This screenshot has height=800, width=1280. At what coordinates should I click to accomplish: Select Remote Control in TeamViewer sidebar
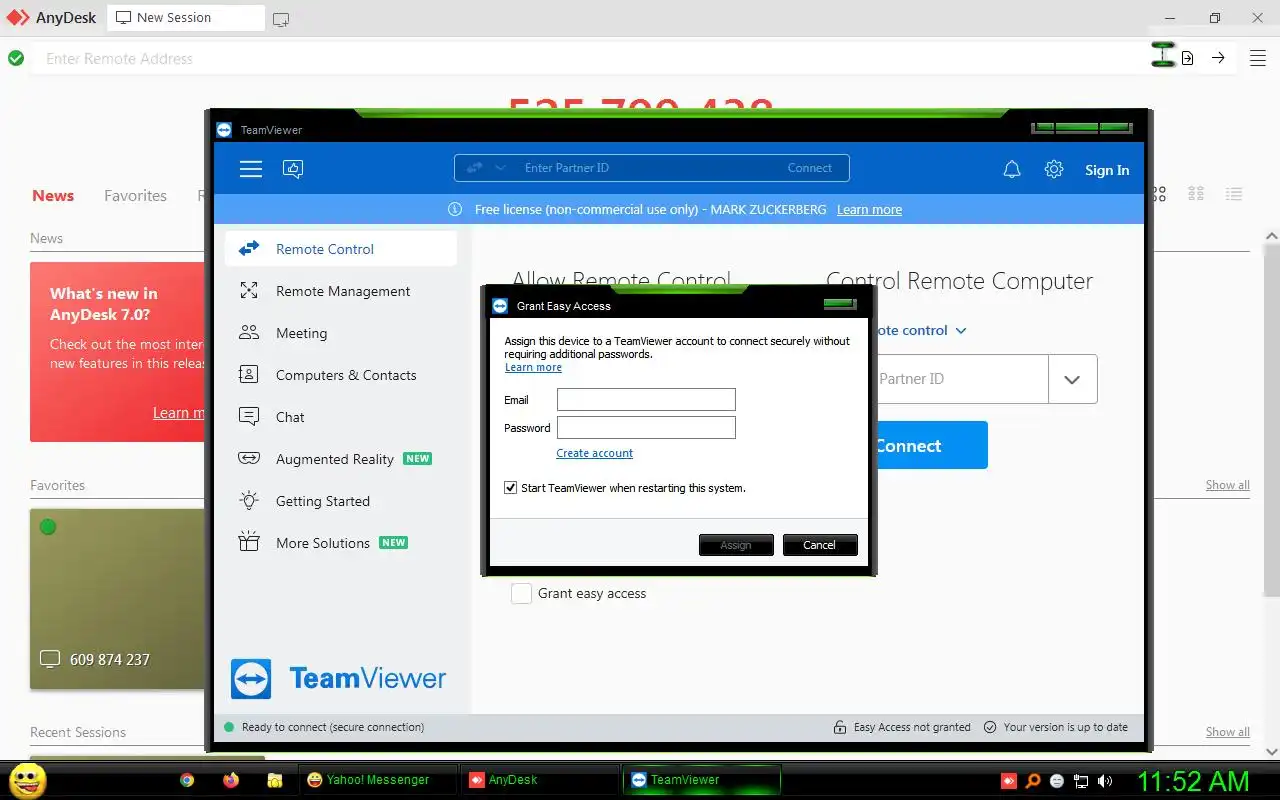[x=341, y=249]
